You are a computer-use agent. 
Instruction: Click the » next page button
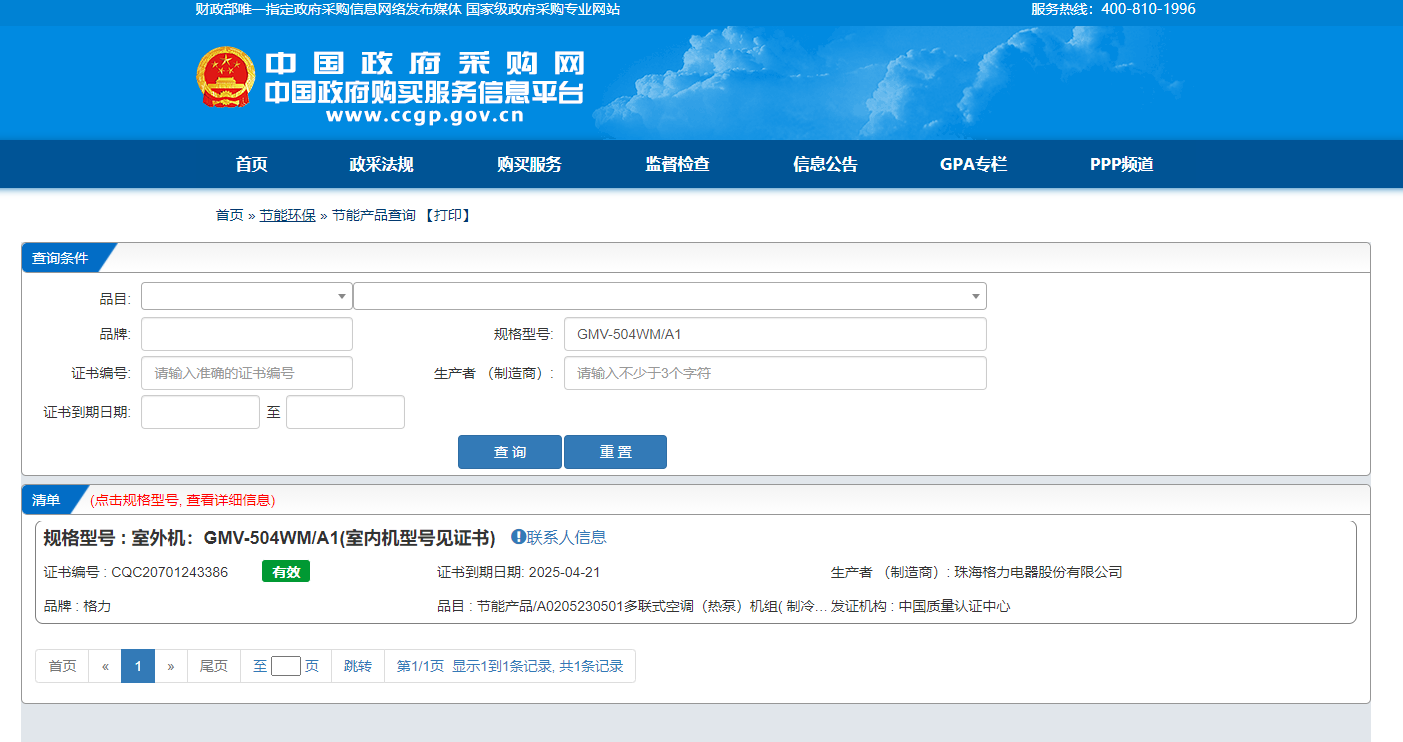point(171,666)
